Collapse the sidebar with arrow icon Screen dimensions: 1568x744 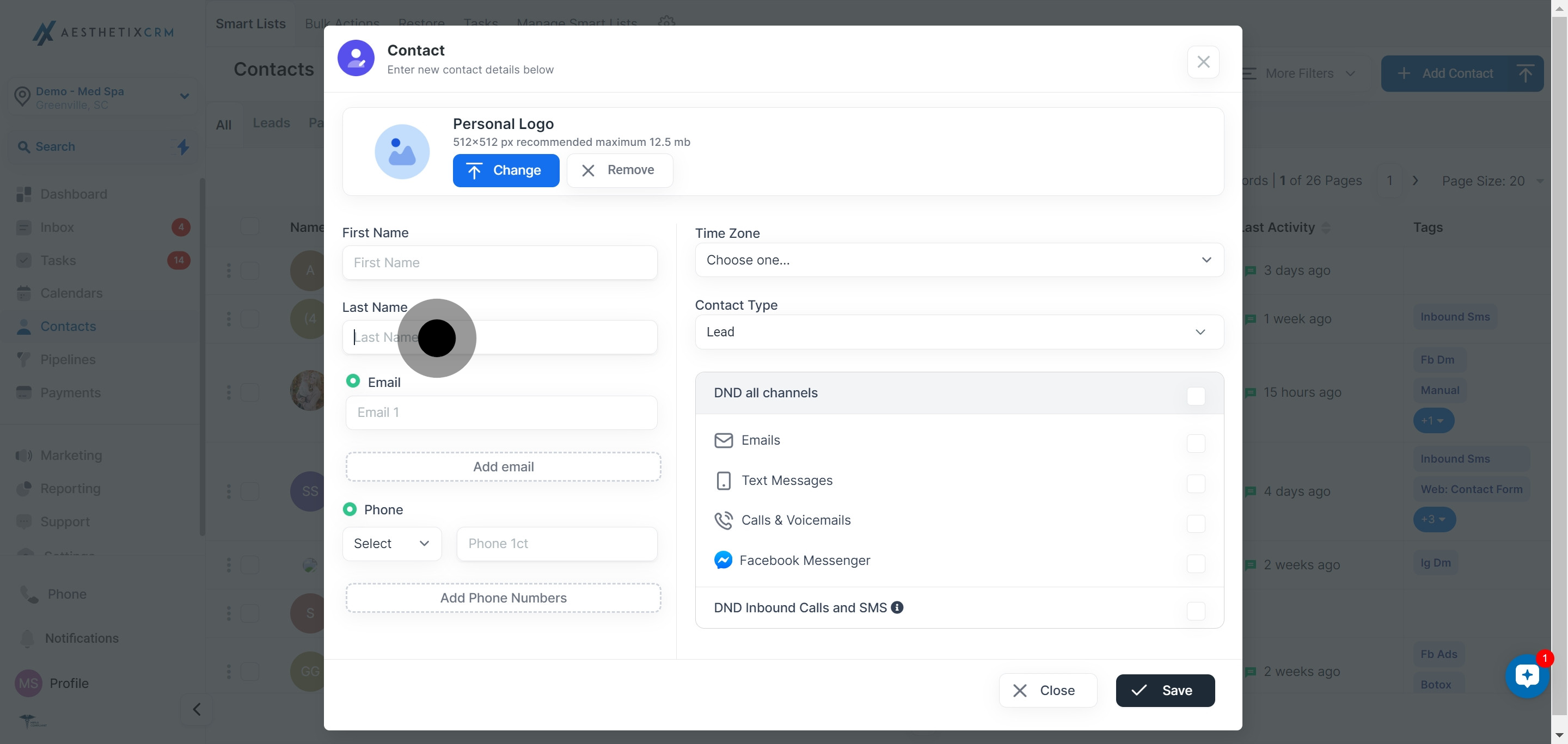click(x=196, y=709)
